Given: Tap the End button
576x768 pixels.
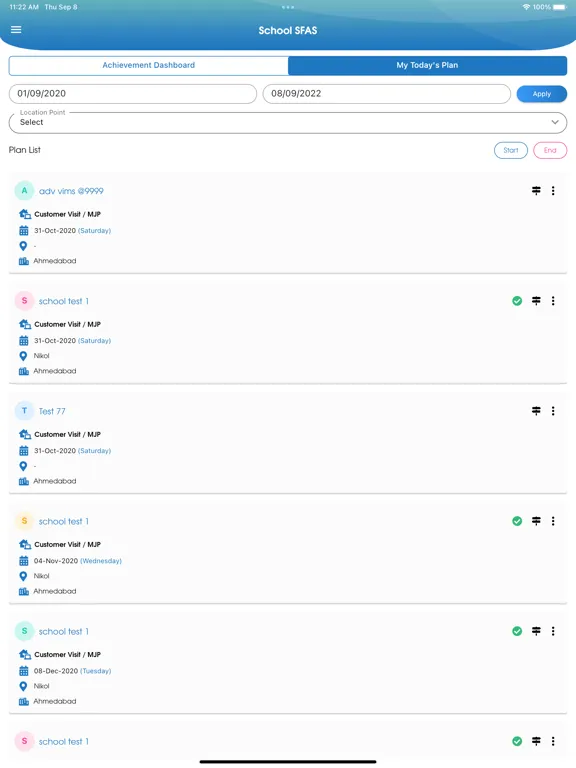Looking at the screenshot, I should [x=550, y=150].
